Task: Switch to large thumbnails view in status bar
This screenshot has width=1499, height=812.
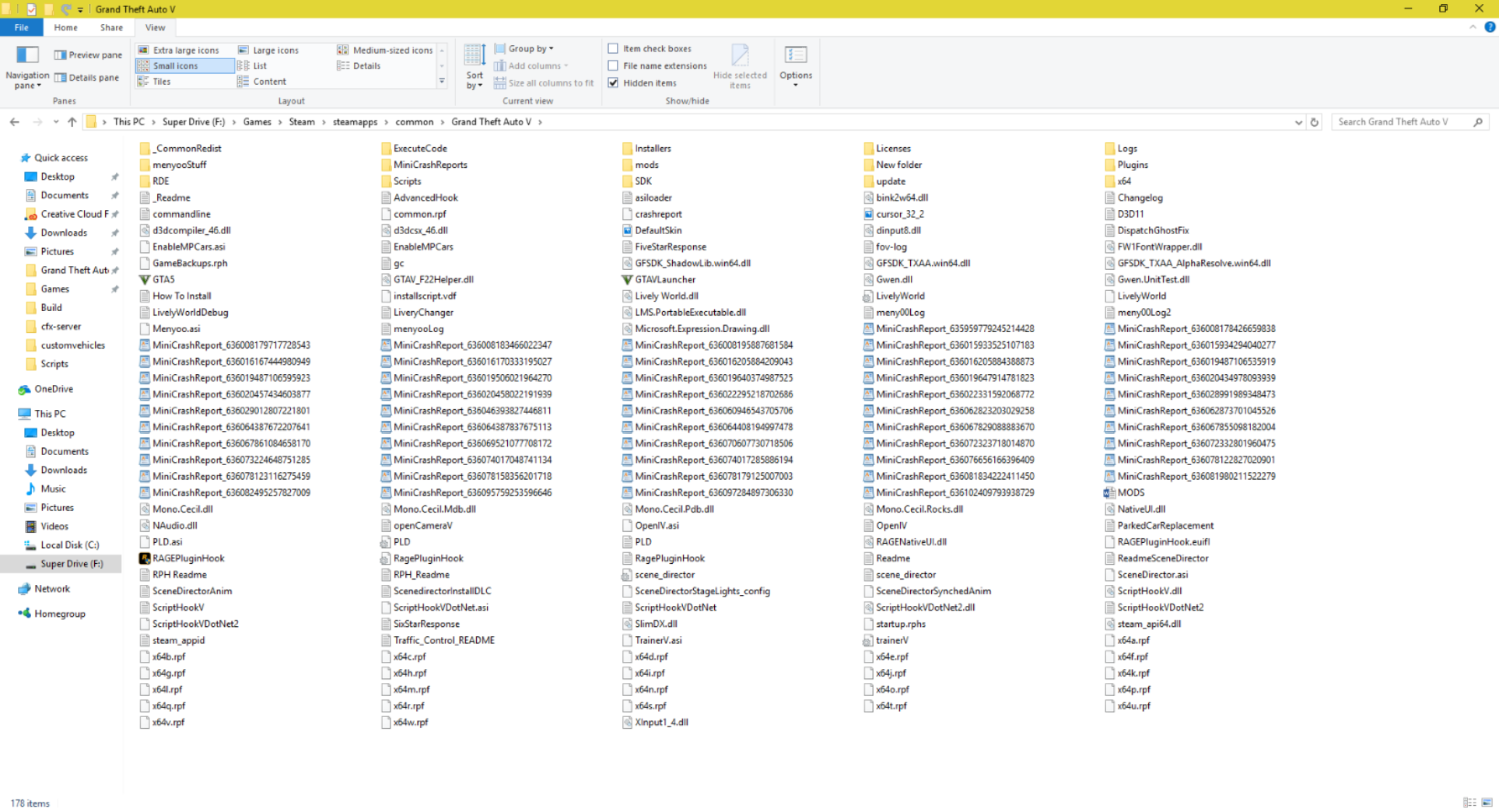Action: tap(1487, 803)
